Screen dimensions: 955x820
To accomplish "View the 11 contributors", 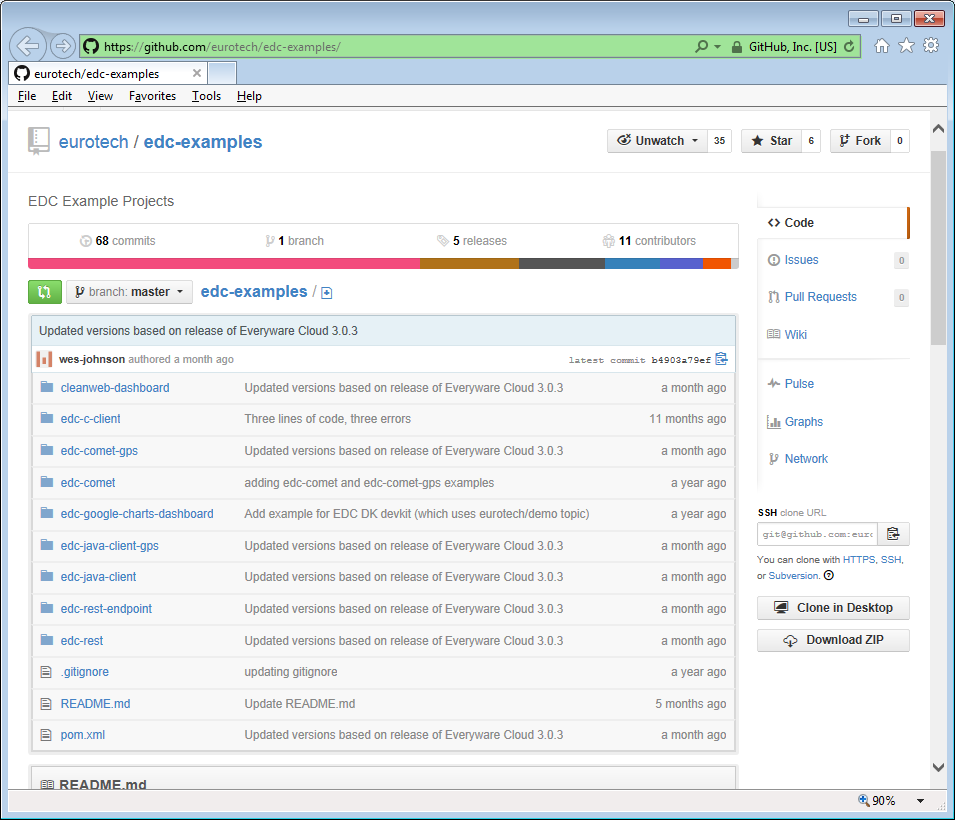I will click(x=649, y=241).
